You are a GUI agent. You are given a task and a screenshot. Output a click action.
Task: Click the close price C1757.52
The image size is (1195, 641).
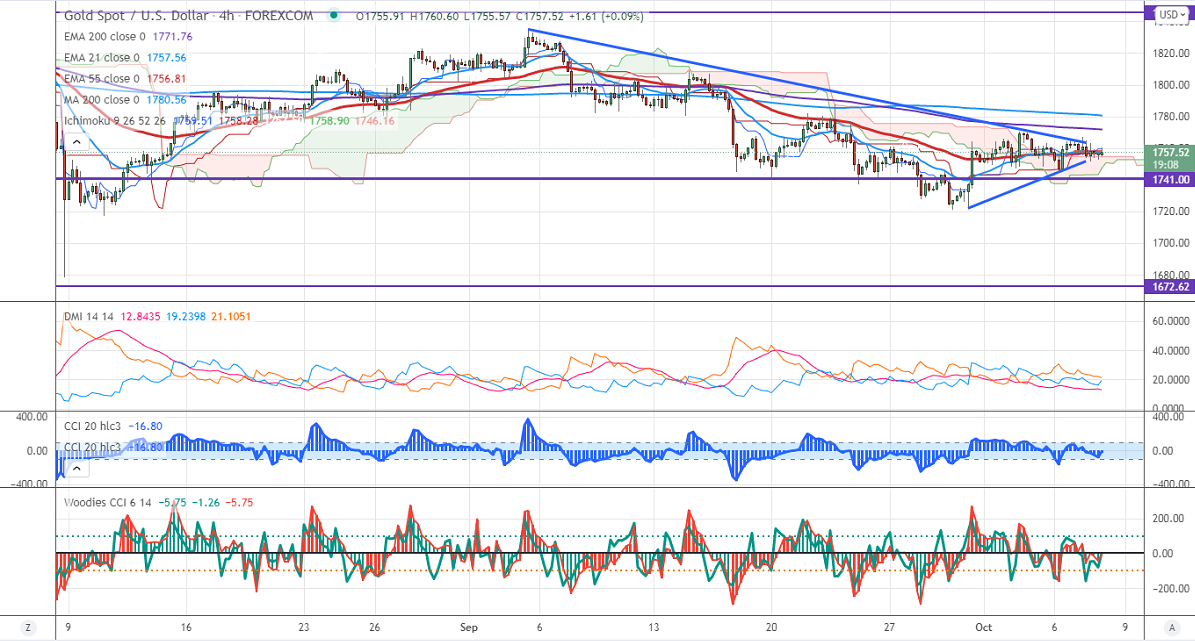(x=540, y=15)
